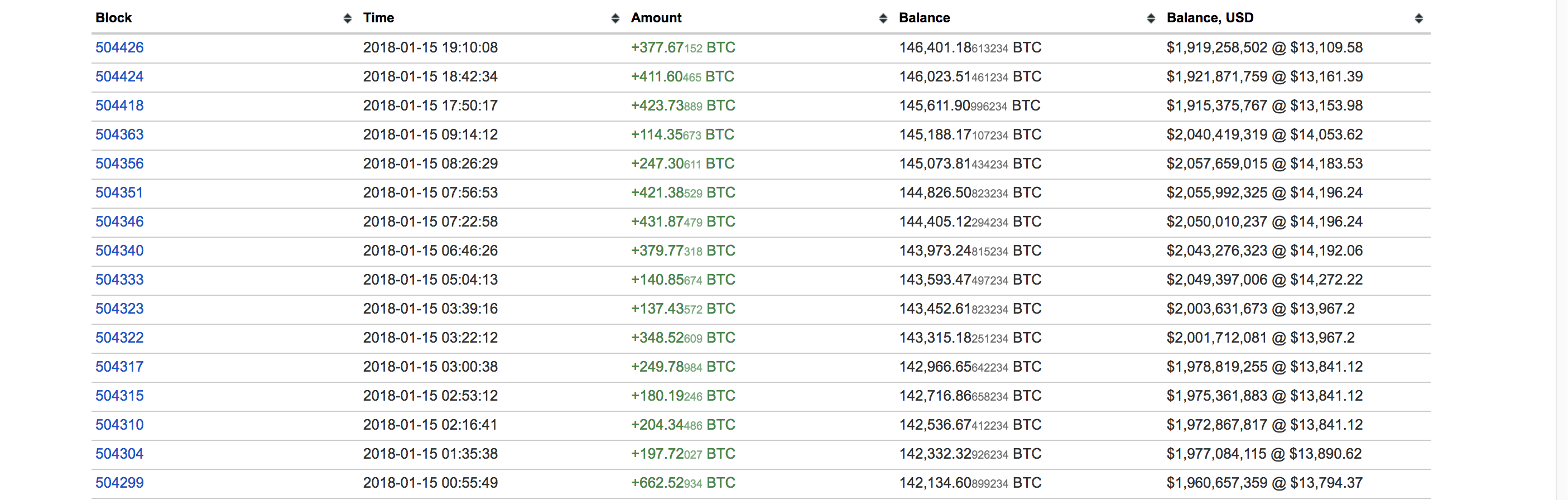The height and width of the screenshot is (500, 1568).
Task: Select balance 143,315.18251234 BTC
Action: tap(970, 338)
